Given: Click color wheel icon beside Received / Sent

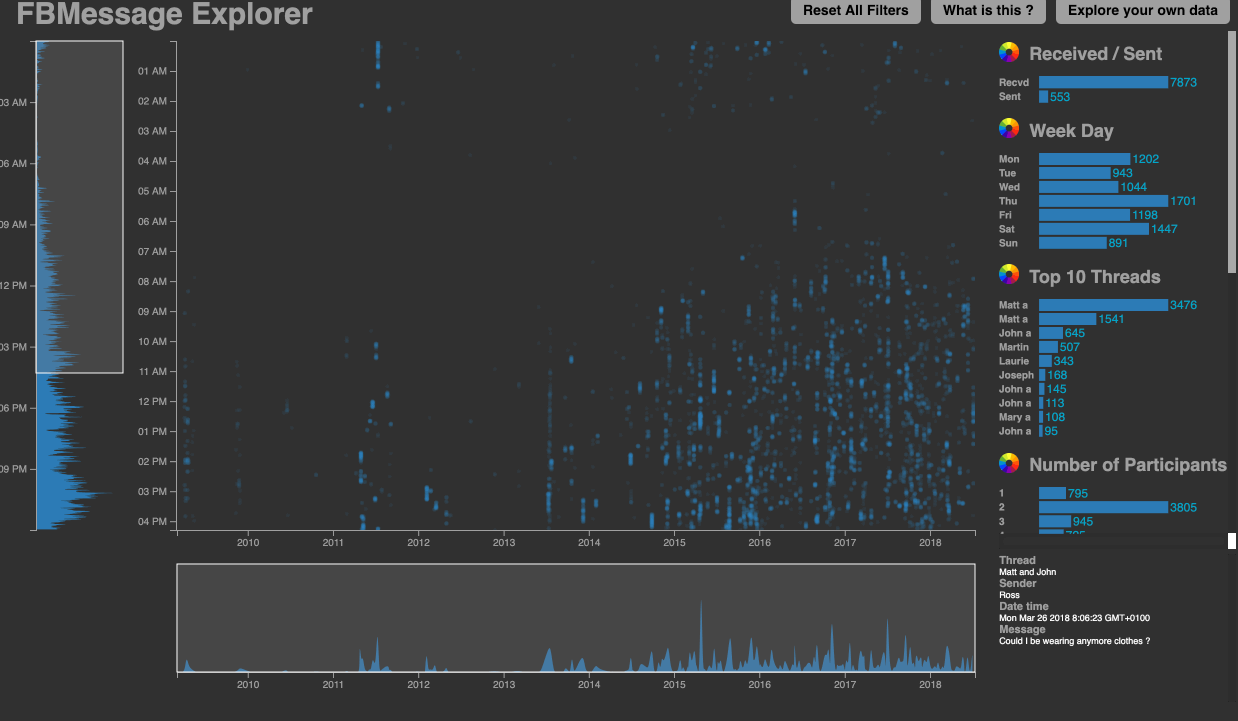Looking at the screenshot, I should point(1008,53).
